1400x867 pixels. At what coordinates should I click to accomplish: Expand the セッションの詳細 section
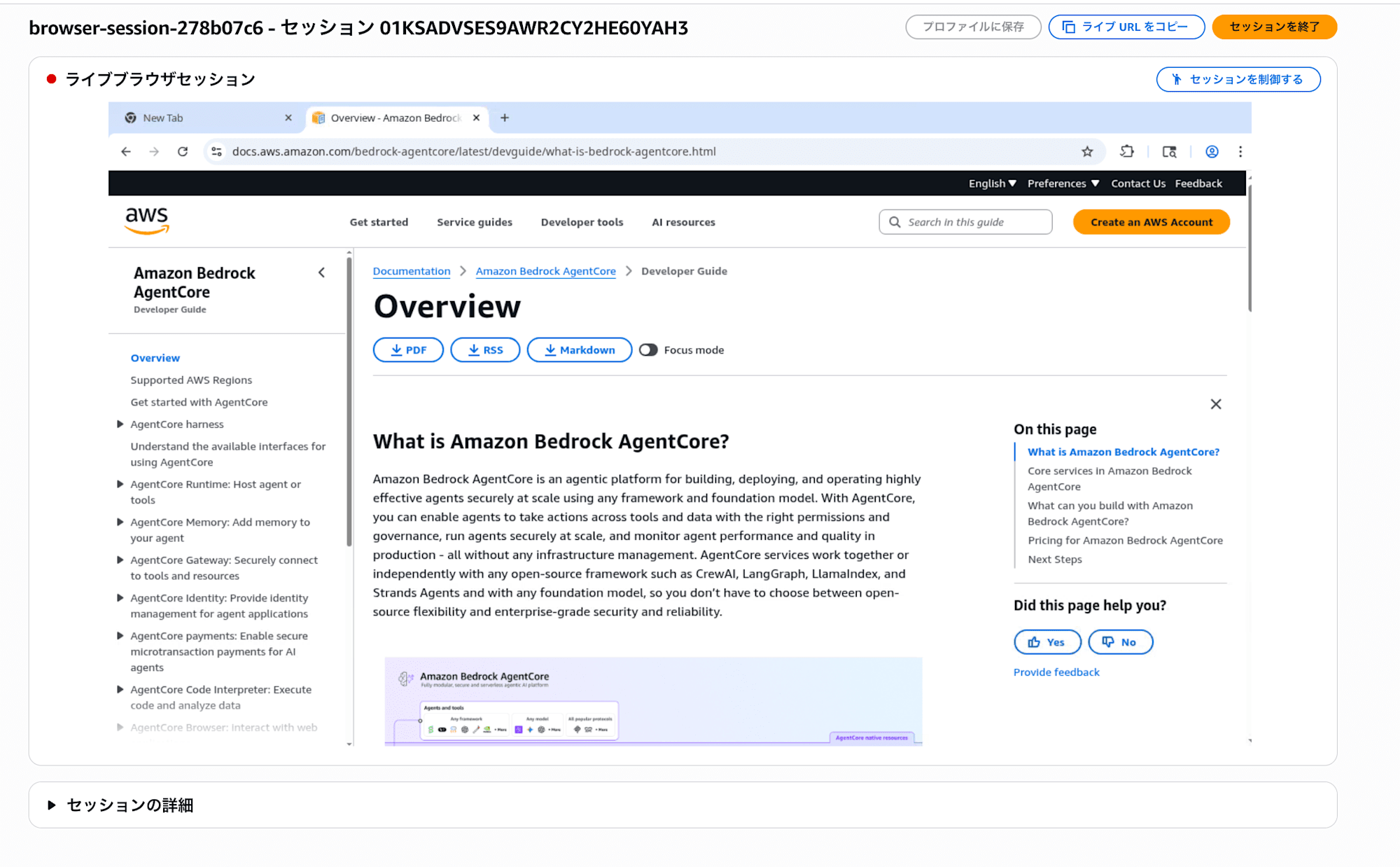[52, 805]
